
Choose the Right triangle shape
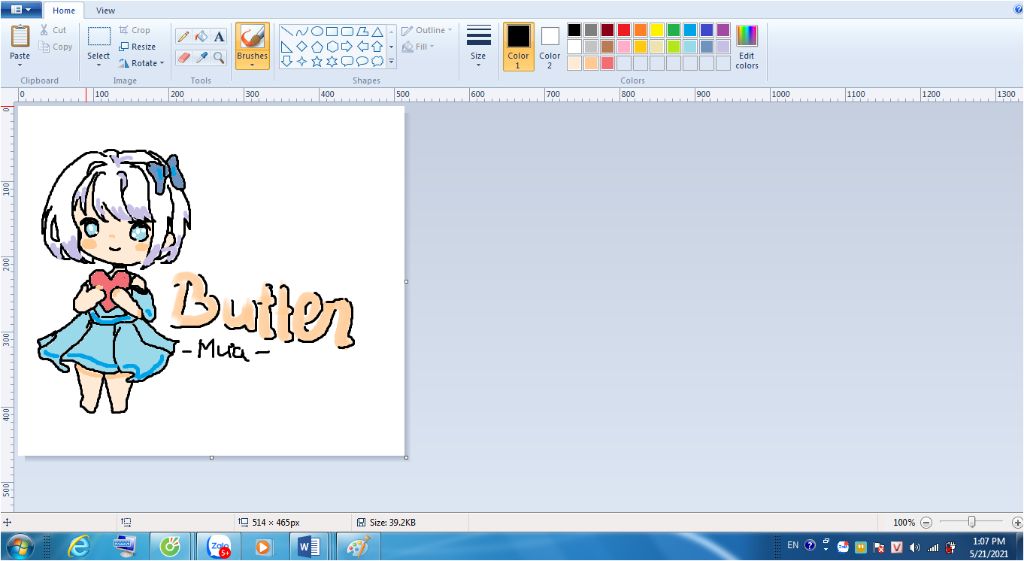[287, 46]
